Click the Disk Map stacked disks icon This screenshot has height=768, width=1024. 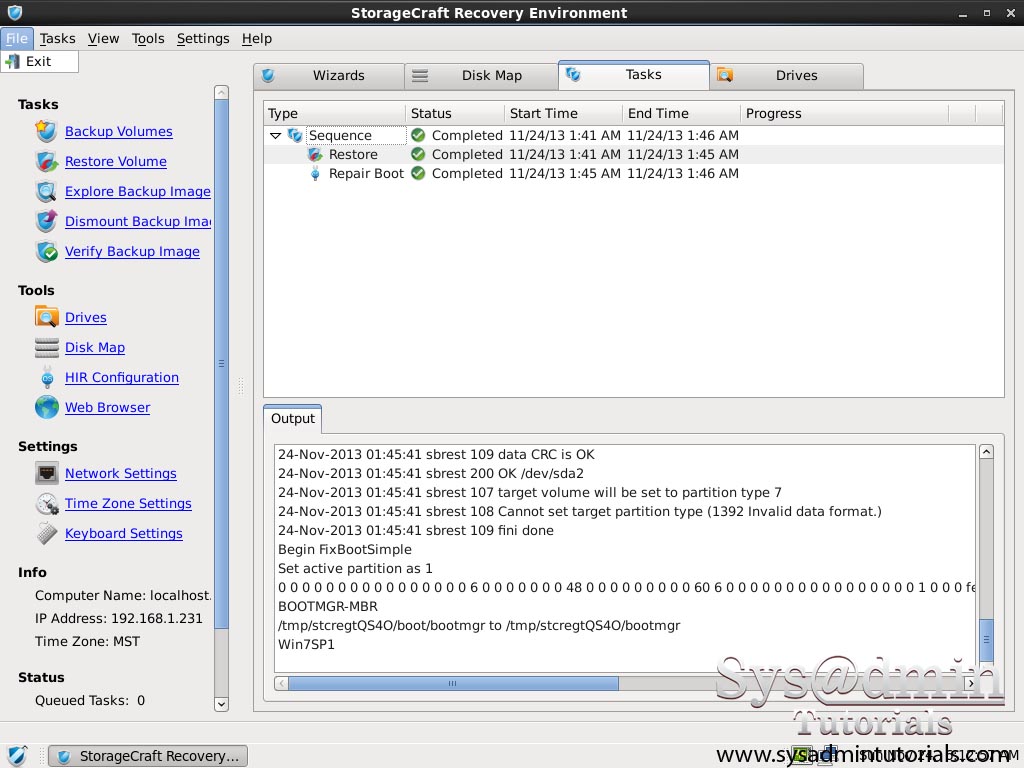pos(46,347)
